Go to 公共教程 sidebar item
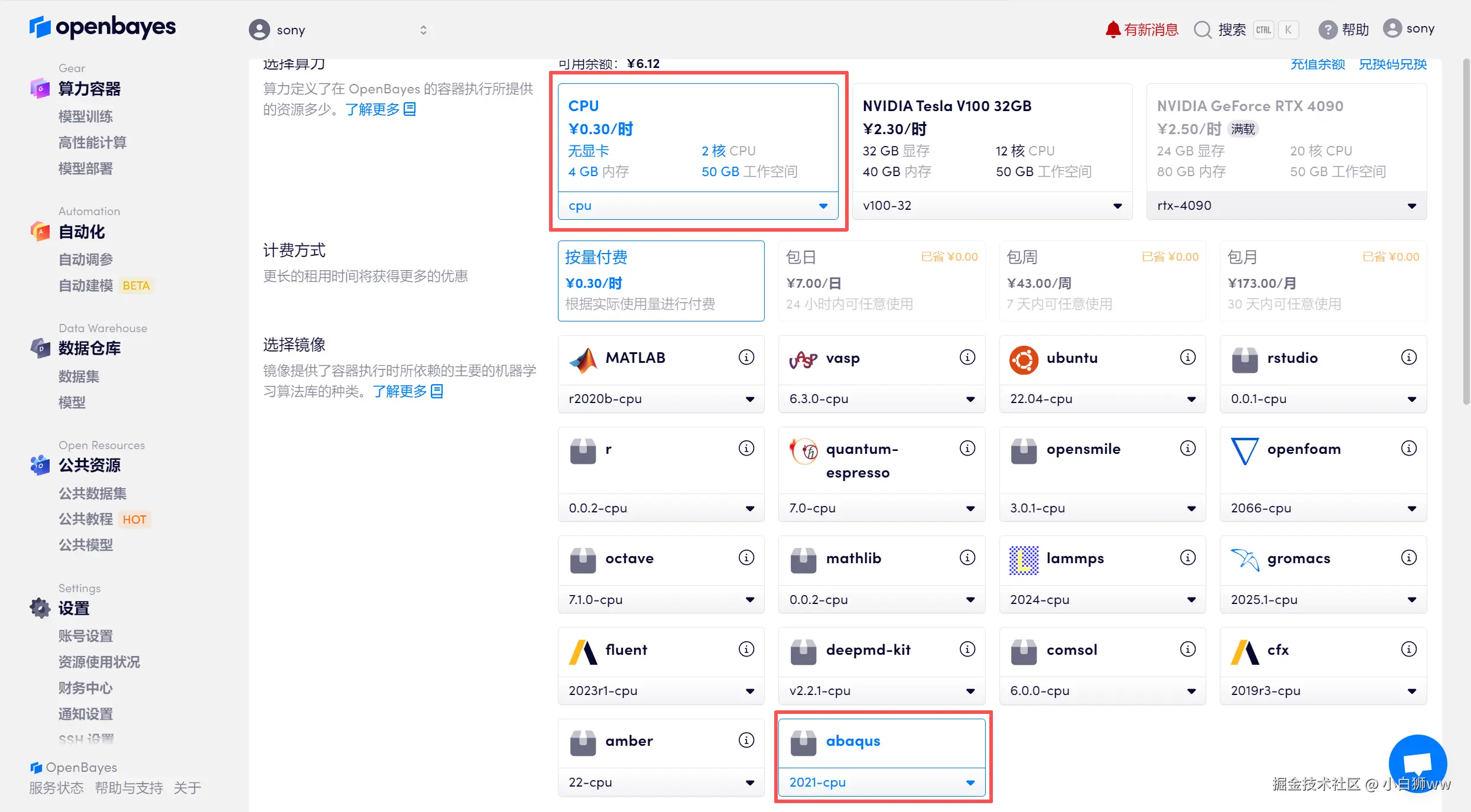This screenshot has height=812, width=1471. (86, 519)
